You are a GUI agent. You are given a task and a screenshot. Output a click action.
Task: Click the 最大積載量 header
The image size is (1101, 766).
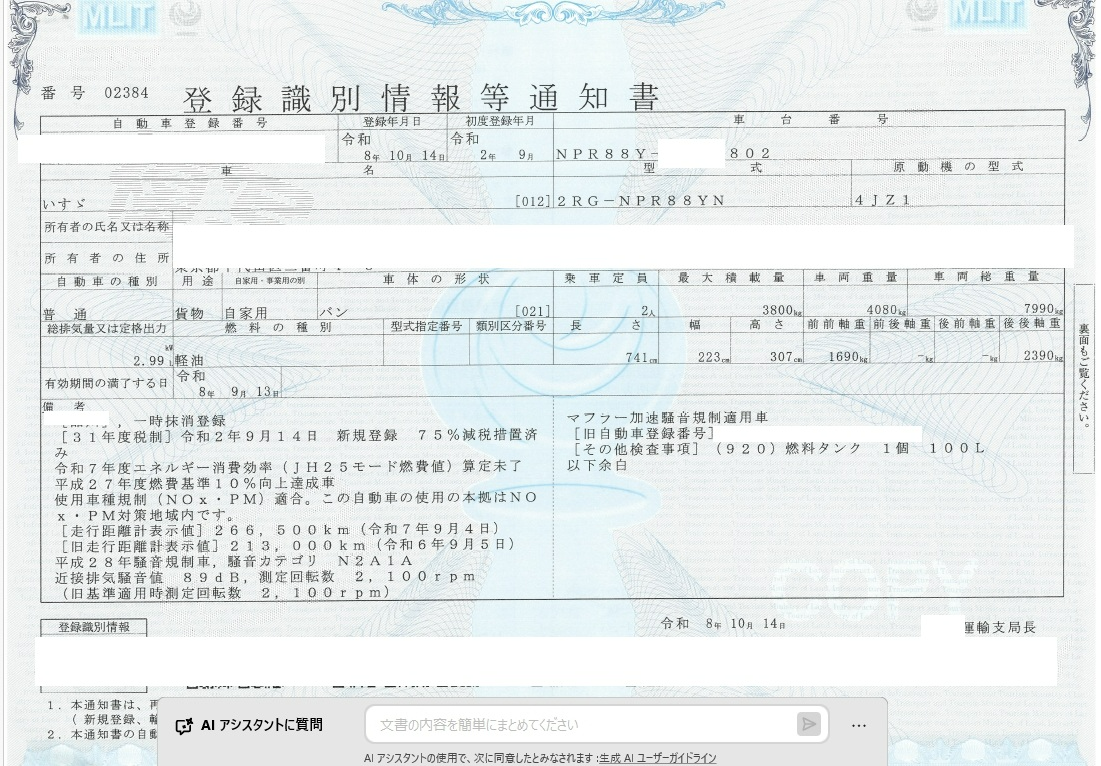[731, 278]
